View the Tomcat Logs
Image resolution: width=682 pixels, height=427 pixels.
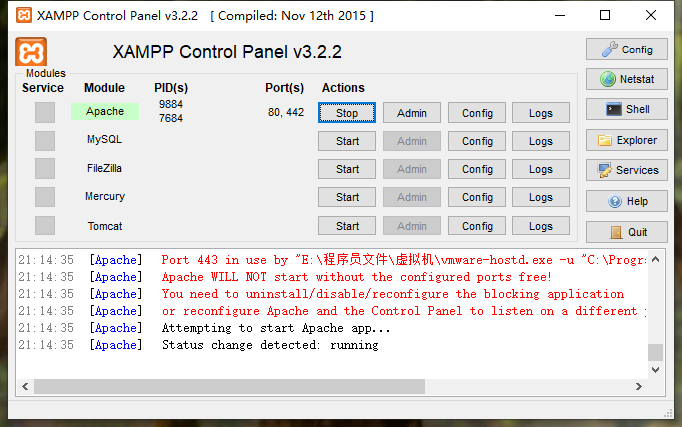(541, 226)
